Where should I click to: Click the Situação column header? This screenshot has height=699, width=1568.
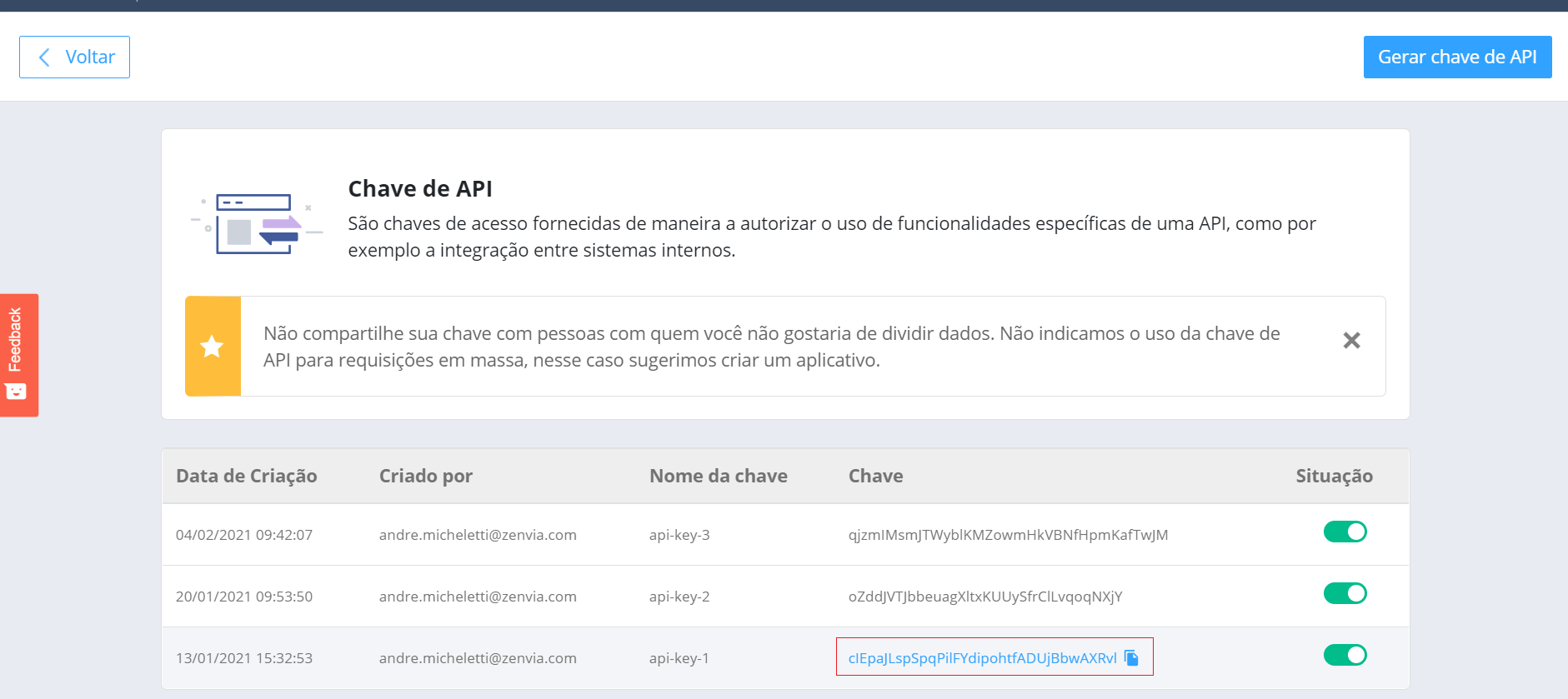tap(1334, 476)
